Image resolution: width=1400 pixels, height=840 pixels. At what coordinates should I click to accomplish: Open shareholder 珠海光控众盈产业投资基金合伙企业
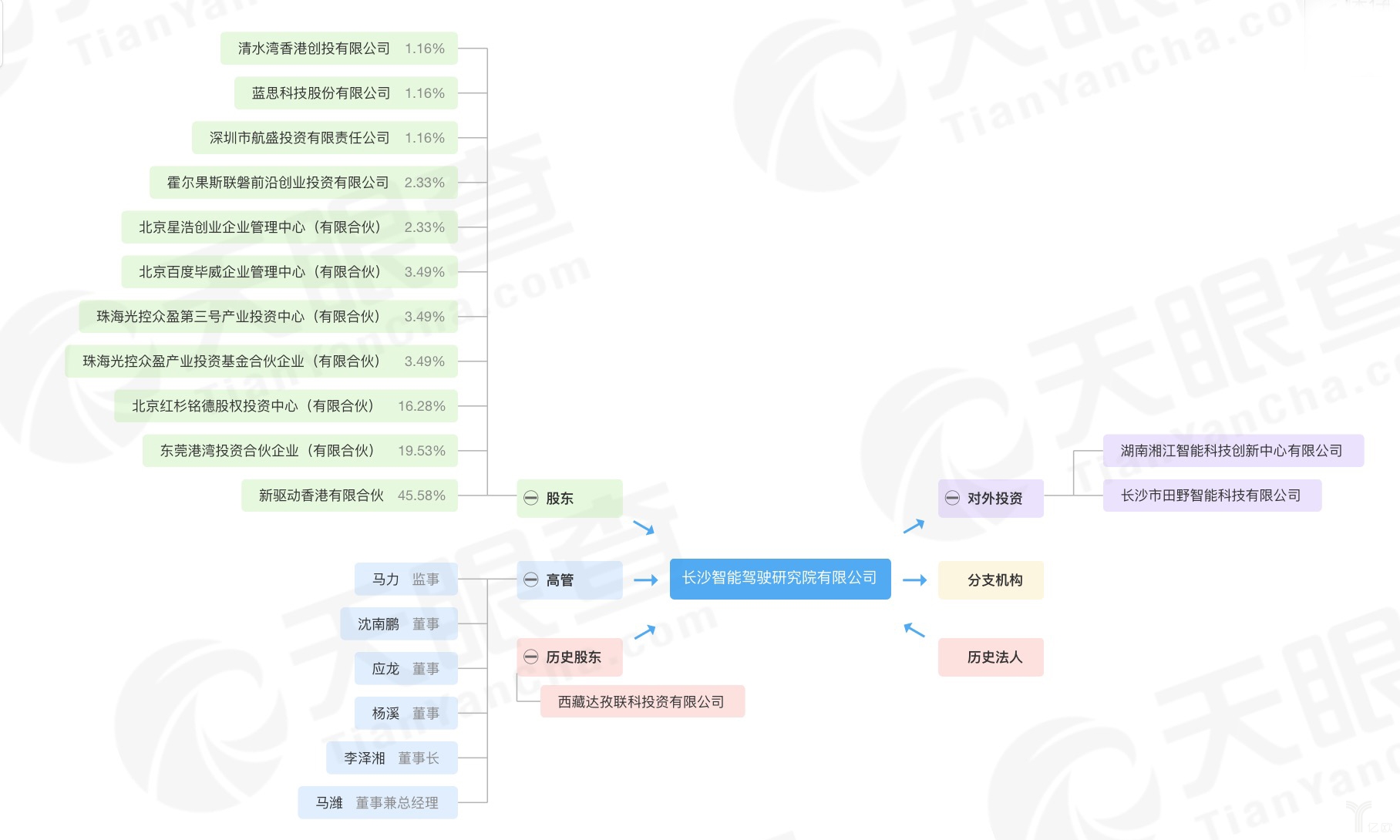[x=261, y=361]
